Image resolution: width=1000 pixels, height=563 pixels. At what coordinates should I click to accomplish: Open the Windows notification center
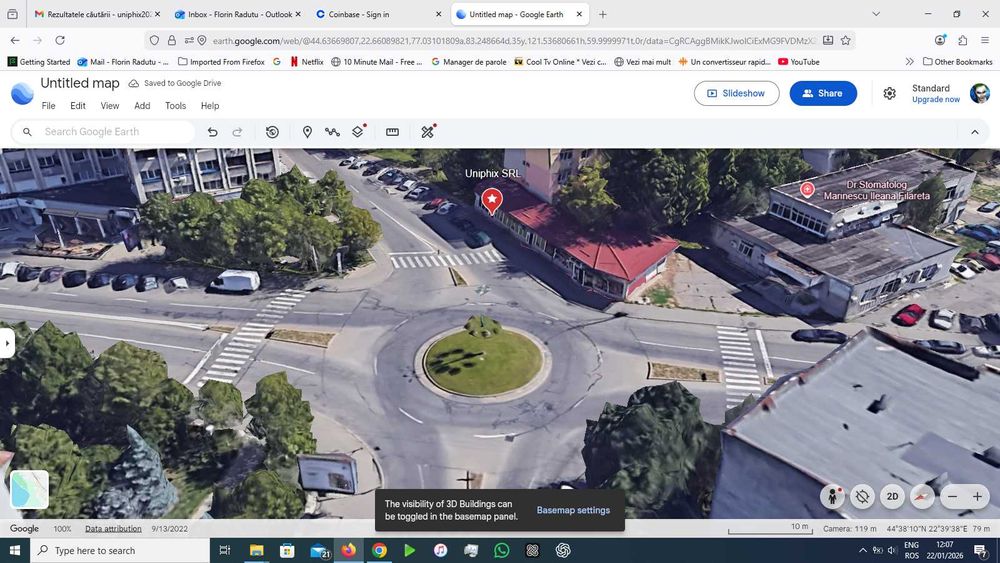point(981,550)
